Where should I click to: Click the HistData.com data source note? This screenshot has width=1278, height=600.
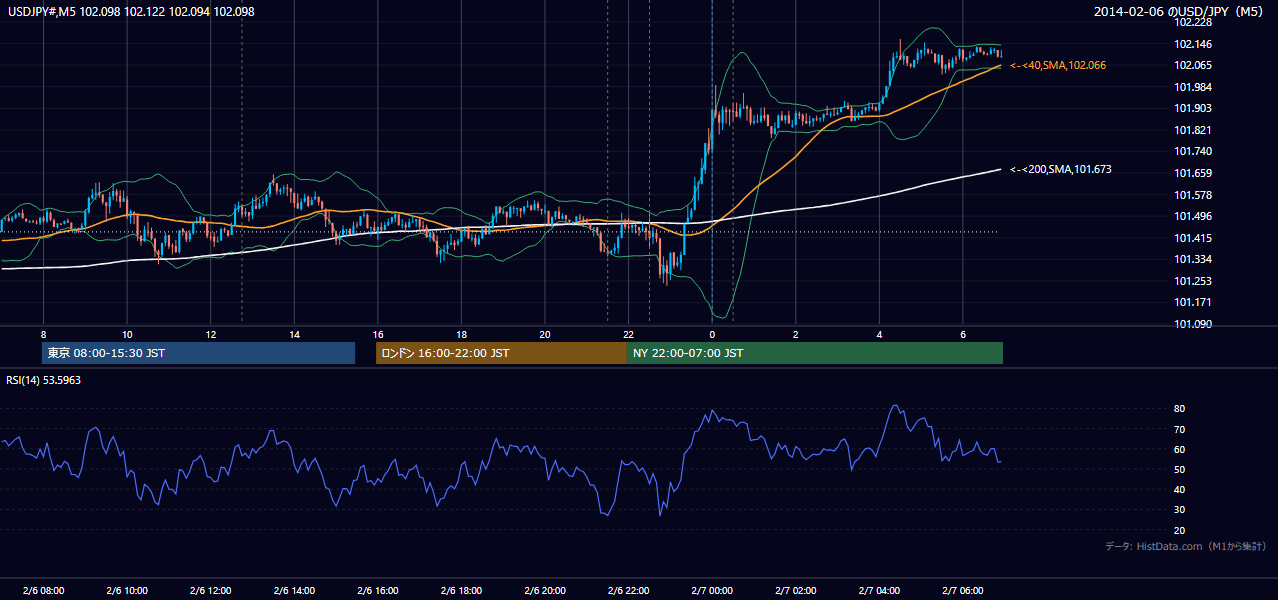(1186, 546)
